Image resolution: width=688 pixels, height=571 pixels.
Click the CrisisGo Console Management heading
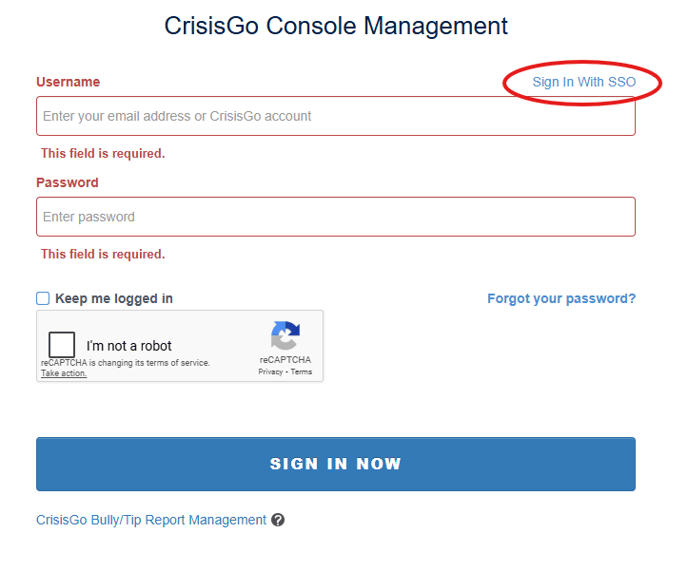pos(336,26)
